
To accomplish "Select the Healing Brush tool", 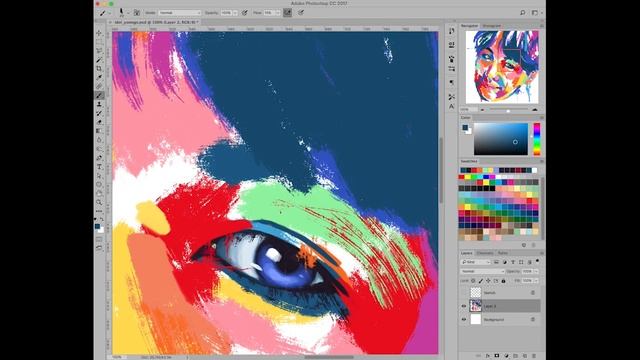I will pyautogui.click(x=99, y=87).
